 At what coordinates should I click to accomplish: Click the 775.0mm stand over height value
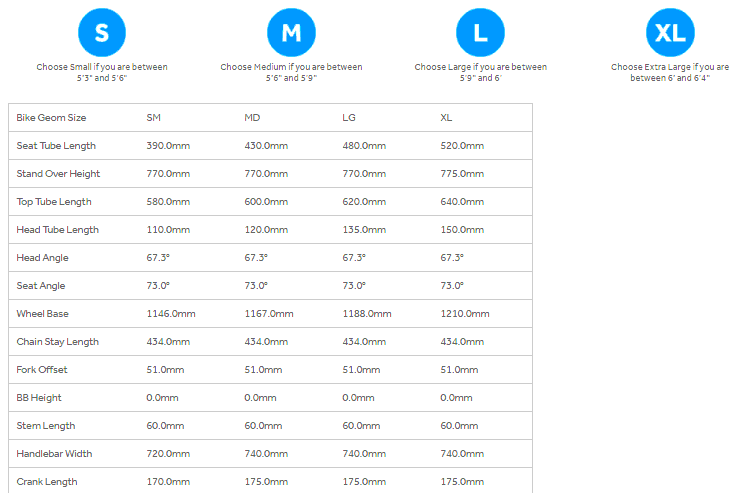[x=462, y=174]
